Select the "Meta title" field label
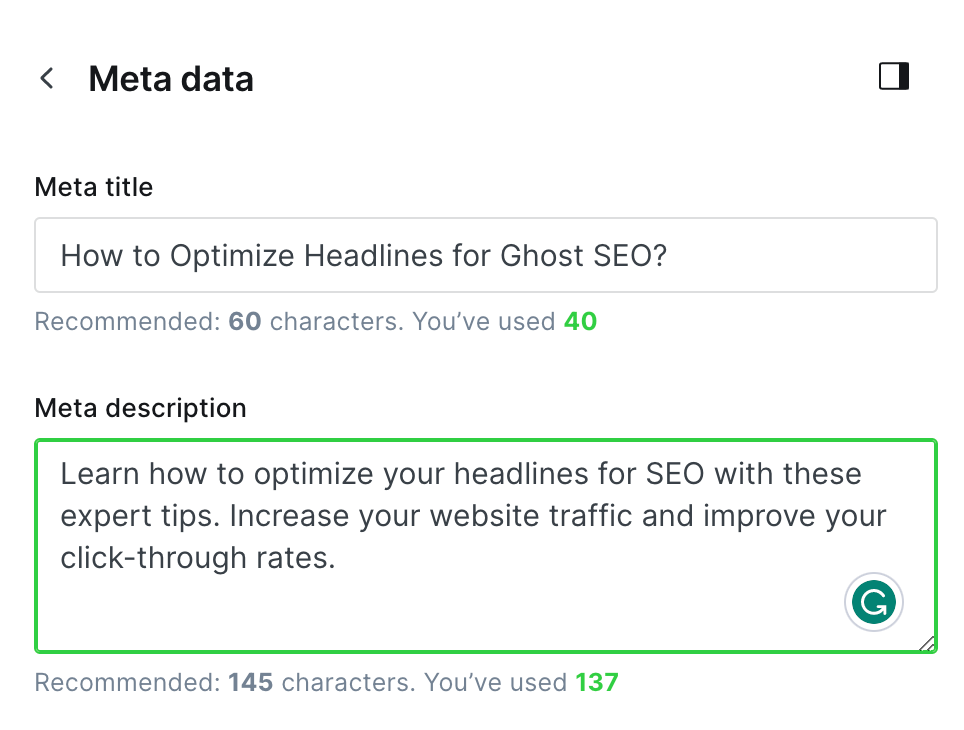 click(x=94, y=187)
